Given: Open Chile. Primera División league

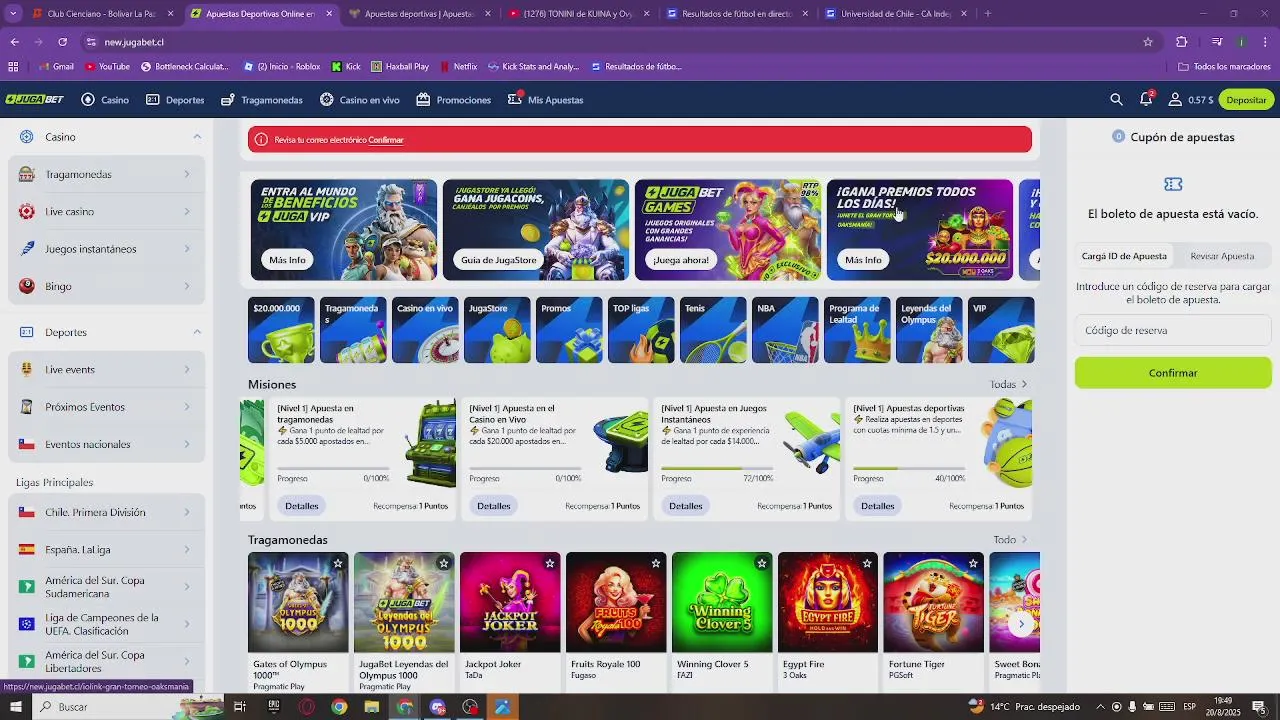Looking at the screenshot, I should click(x=107, y=513).
